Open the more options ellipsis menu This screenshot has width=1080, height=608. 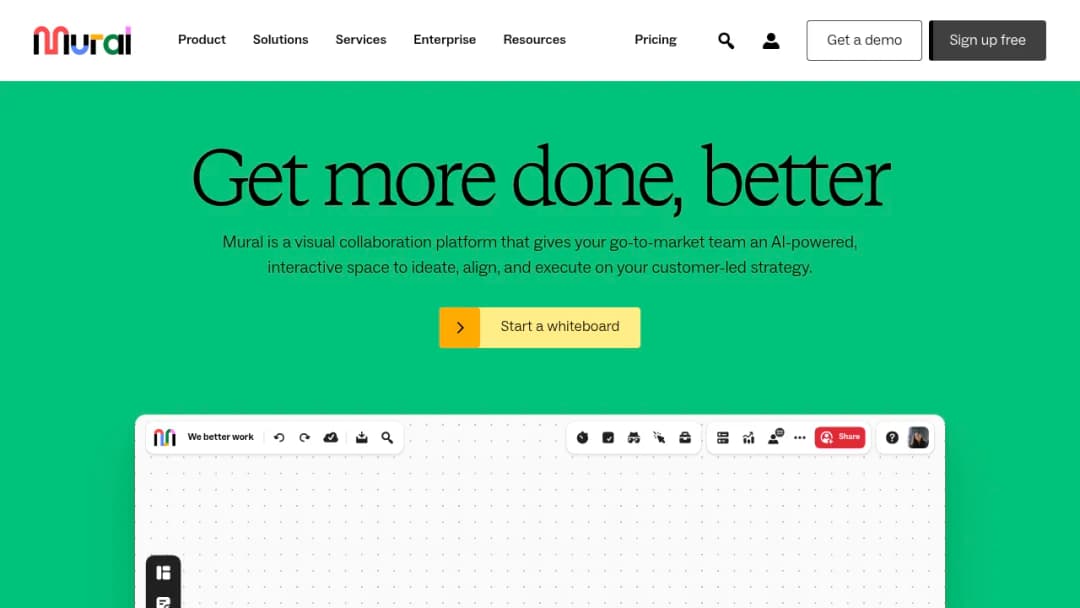pos(800,437)
